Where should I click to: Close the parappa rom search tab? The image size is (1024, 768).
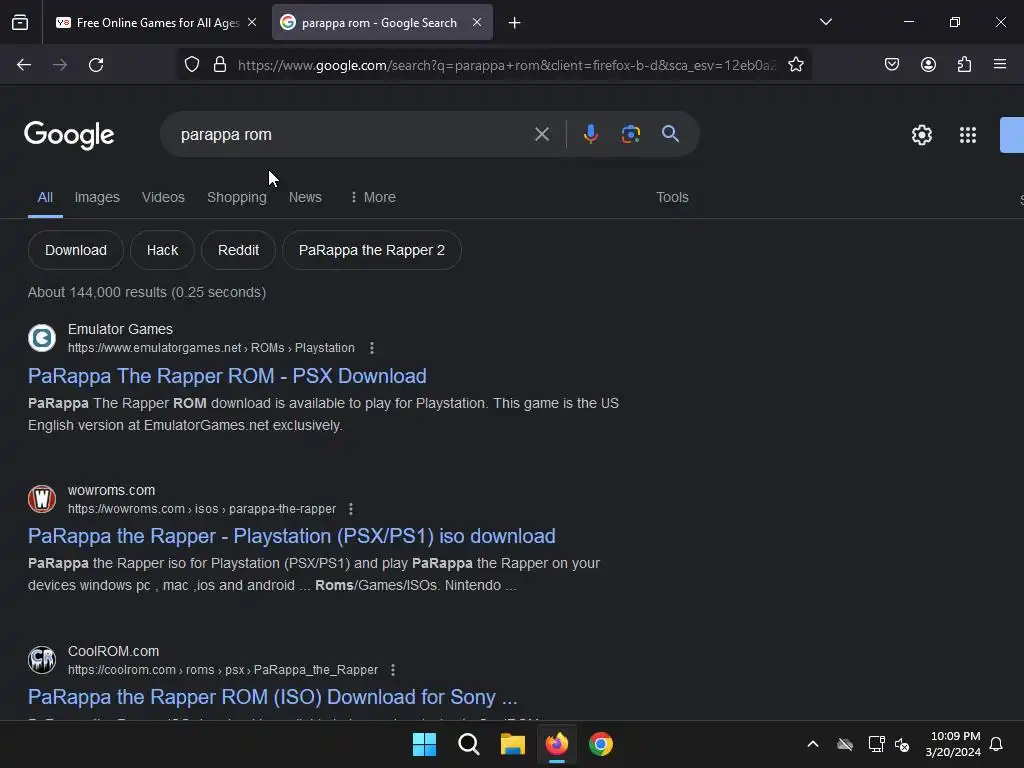477,23
